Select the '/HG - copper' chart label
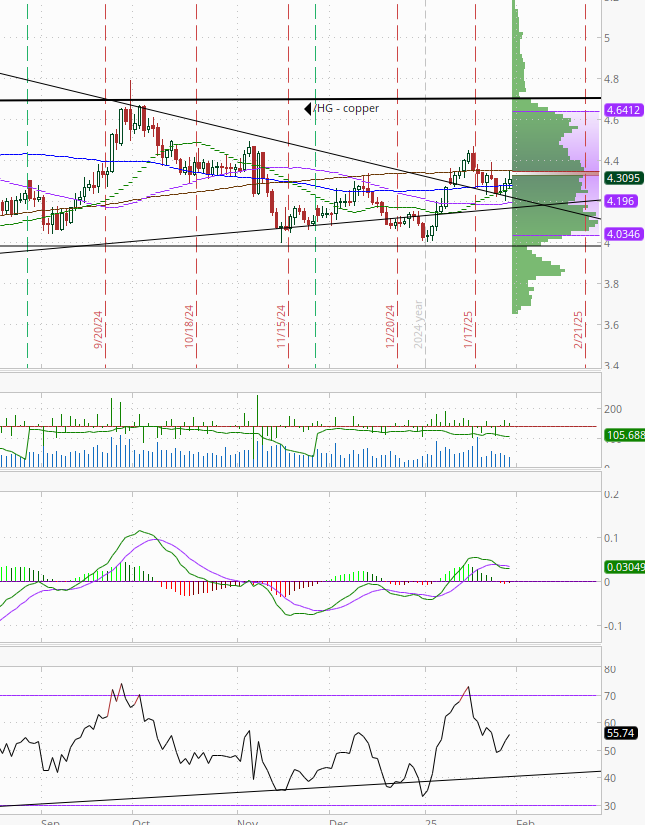 tap(346, 108)
